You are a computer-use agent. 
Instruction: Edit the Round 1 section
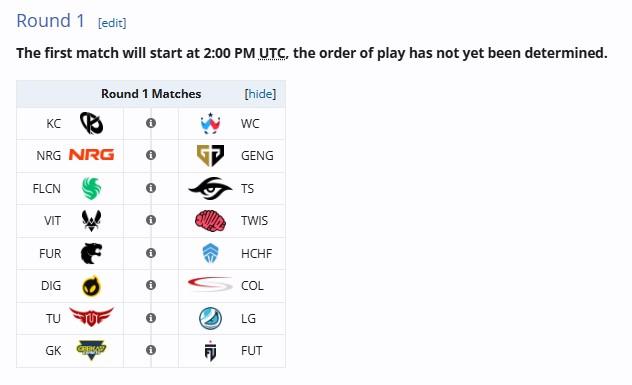pyautogui.click(x=112, y=23)
